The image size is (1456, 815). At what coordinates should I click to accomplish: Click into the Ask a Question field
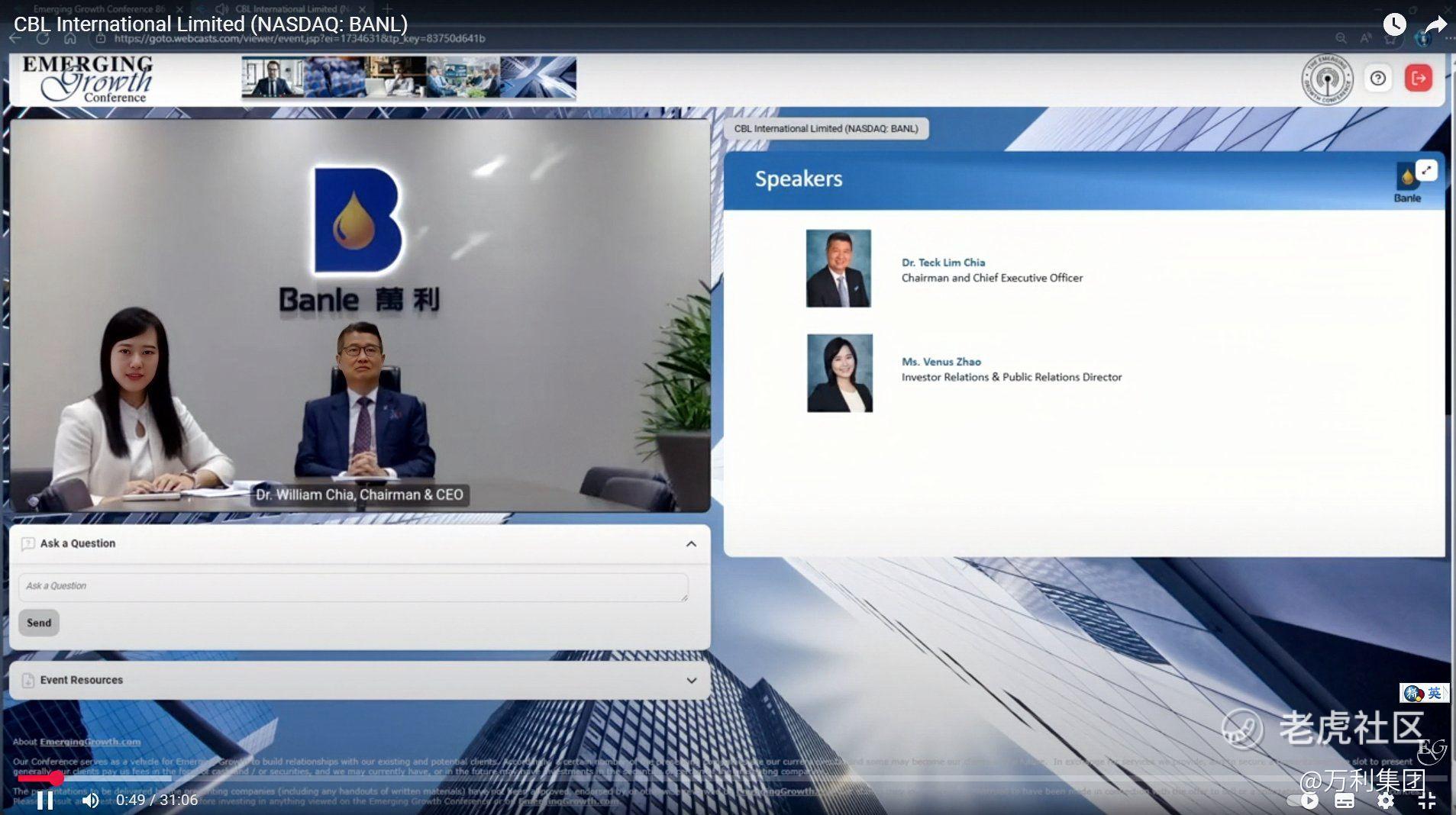(x=354, y=587)
